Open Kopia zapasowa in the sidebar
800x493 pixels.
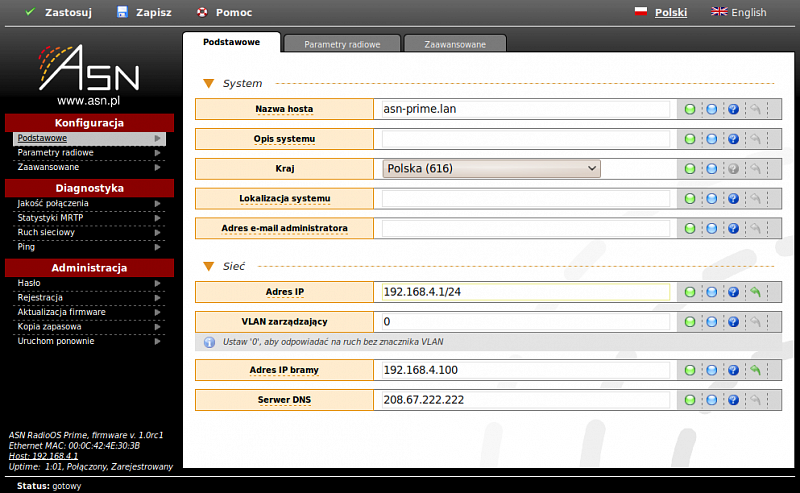pos(89,327)
